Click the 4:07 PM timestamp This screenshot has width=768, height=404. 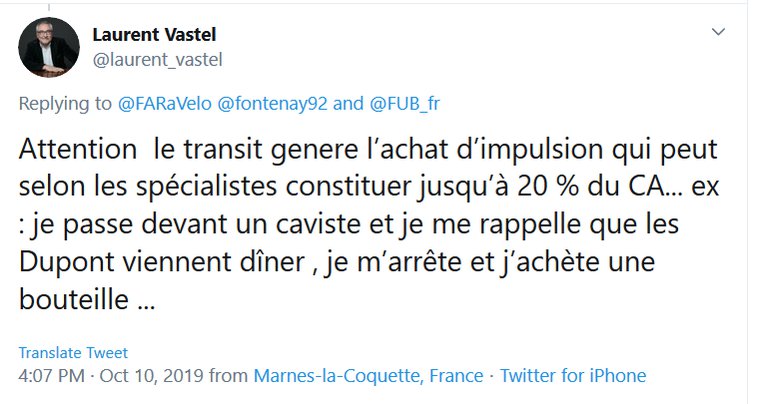tap(52, 376)
